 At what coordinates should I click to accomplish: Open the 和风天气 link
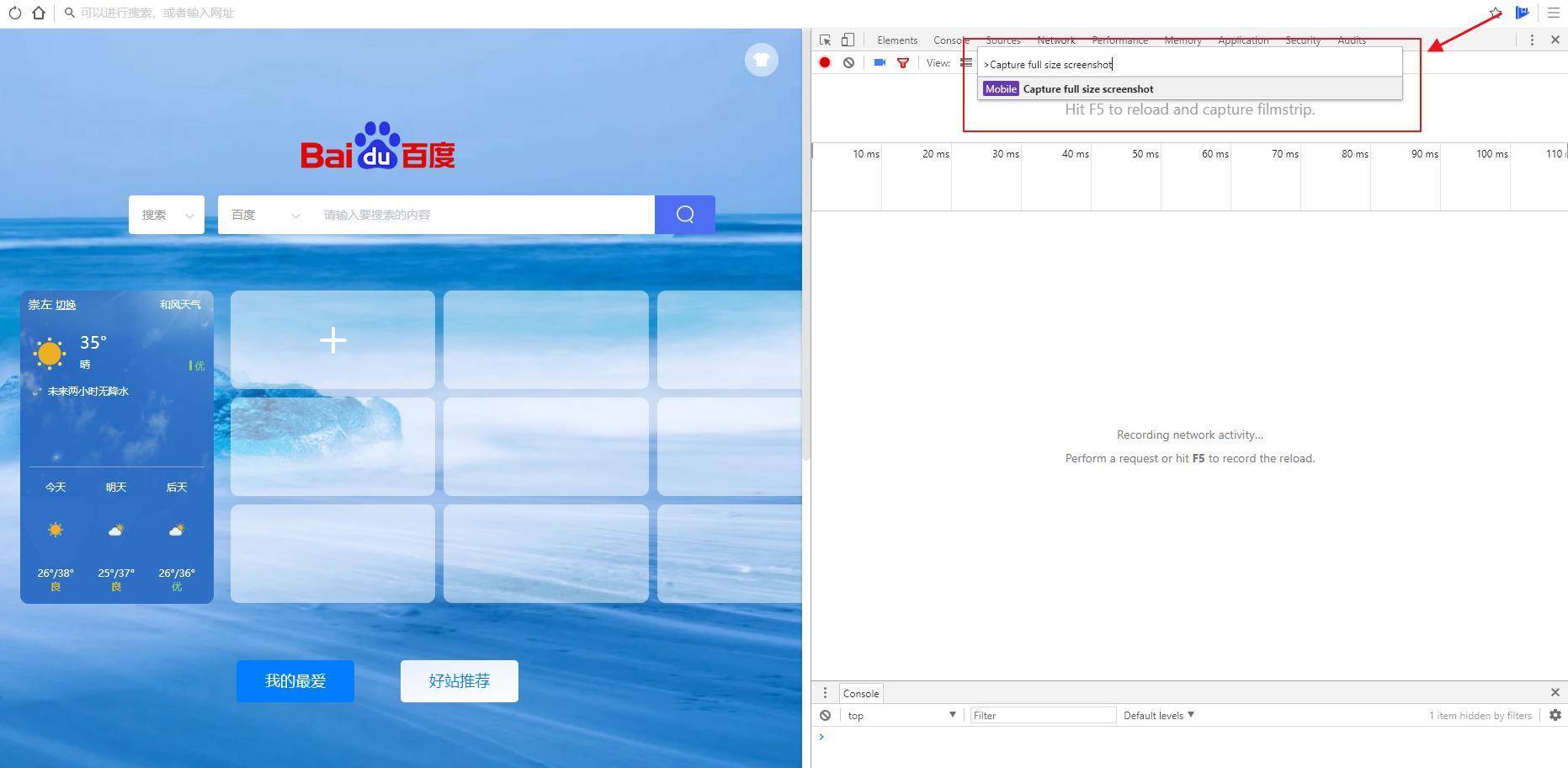tap(180, 304)
